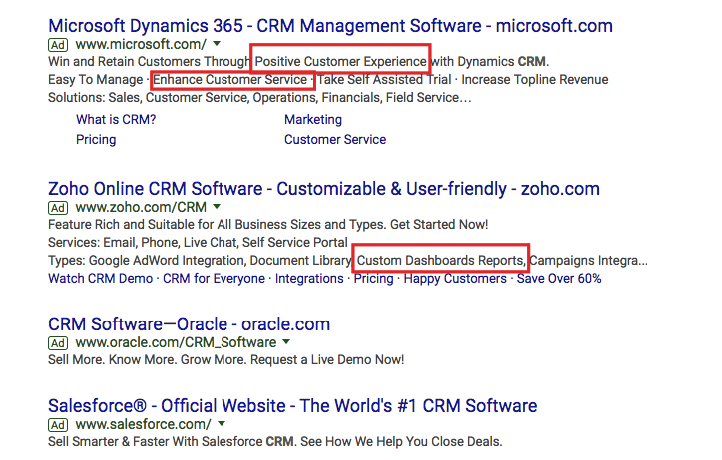
Task: Open the 'What is CRM?' sitelink
Action: tap(116, 120)
